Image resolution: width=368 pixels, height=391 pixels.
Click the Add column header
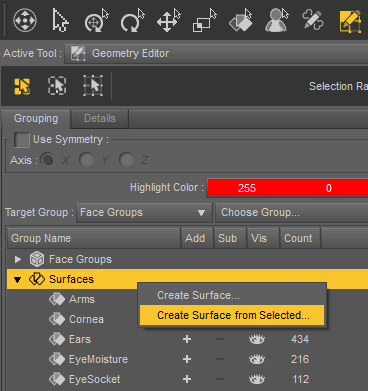pyautogui.click(x=197, y=238)
